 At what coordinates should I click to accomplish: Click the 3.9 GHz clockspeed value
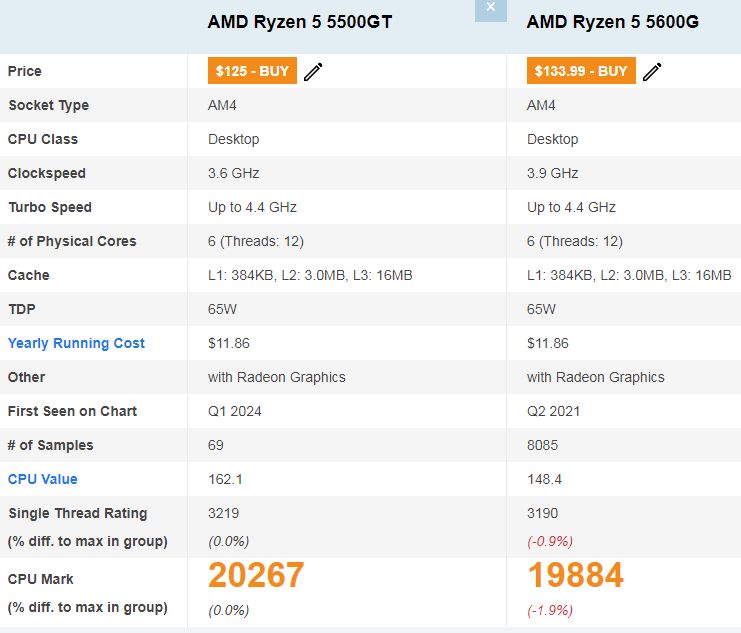pyautogui.click(x=552, y=173)
